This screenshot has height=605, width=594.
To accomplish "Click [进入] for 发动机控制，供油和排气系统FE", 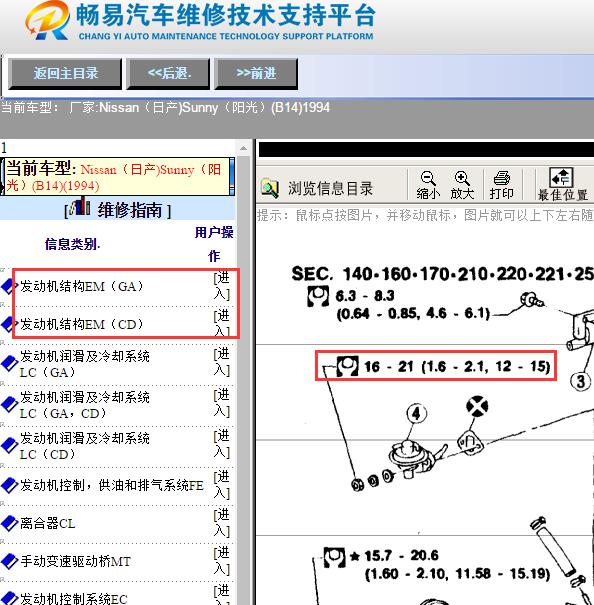I will [222, 485].
